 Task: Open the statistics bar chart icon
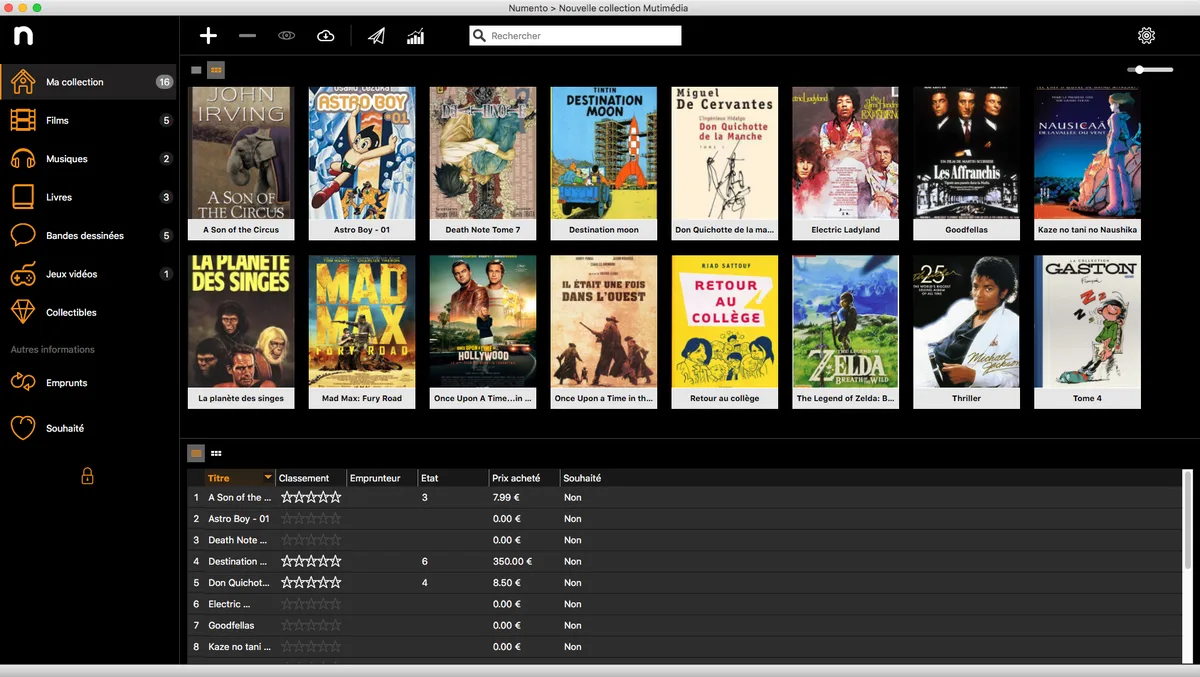click(415, 36)
